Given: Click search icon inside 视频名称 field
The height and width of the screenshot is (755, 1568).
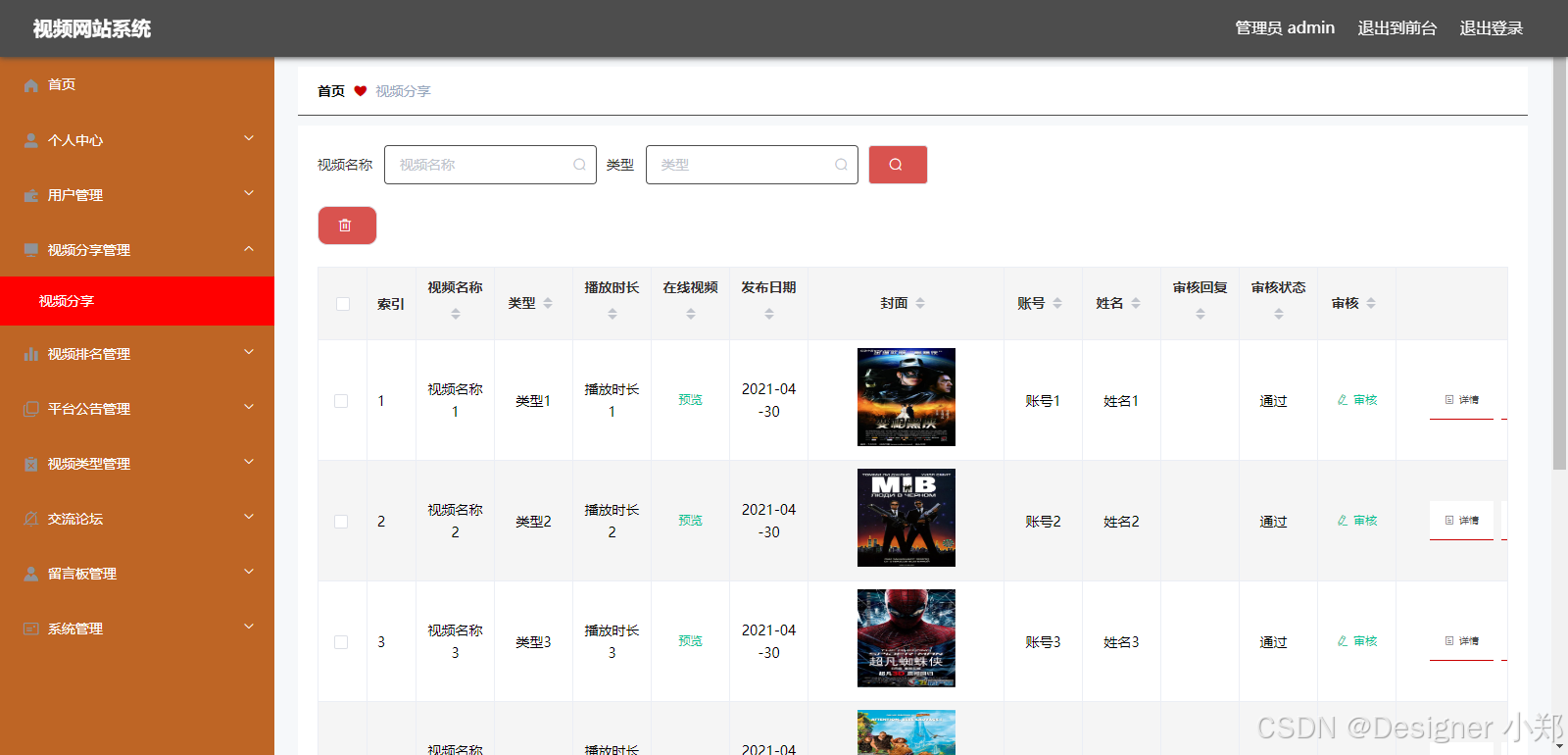Looking at the screenshot, I should tap(579, 165).
